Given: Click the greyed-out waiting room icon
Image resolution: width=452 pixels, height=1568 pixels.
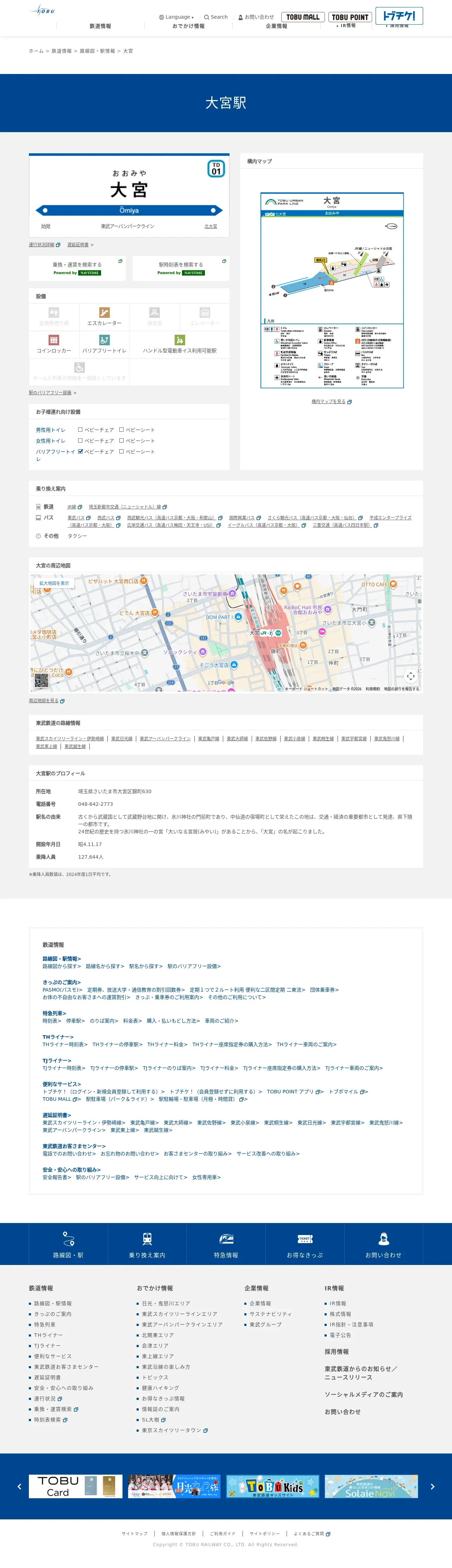Looking at the screenshot, I should 155,312.
